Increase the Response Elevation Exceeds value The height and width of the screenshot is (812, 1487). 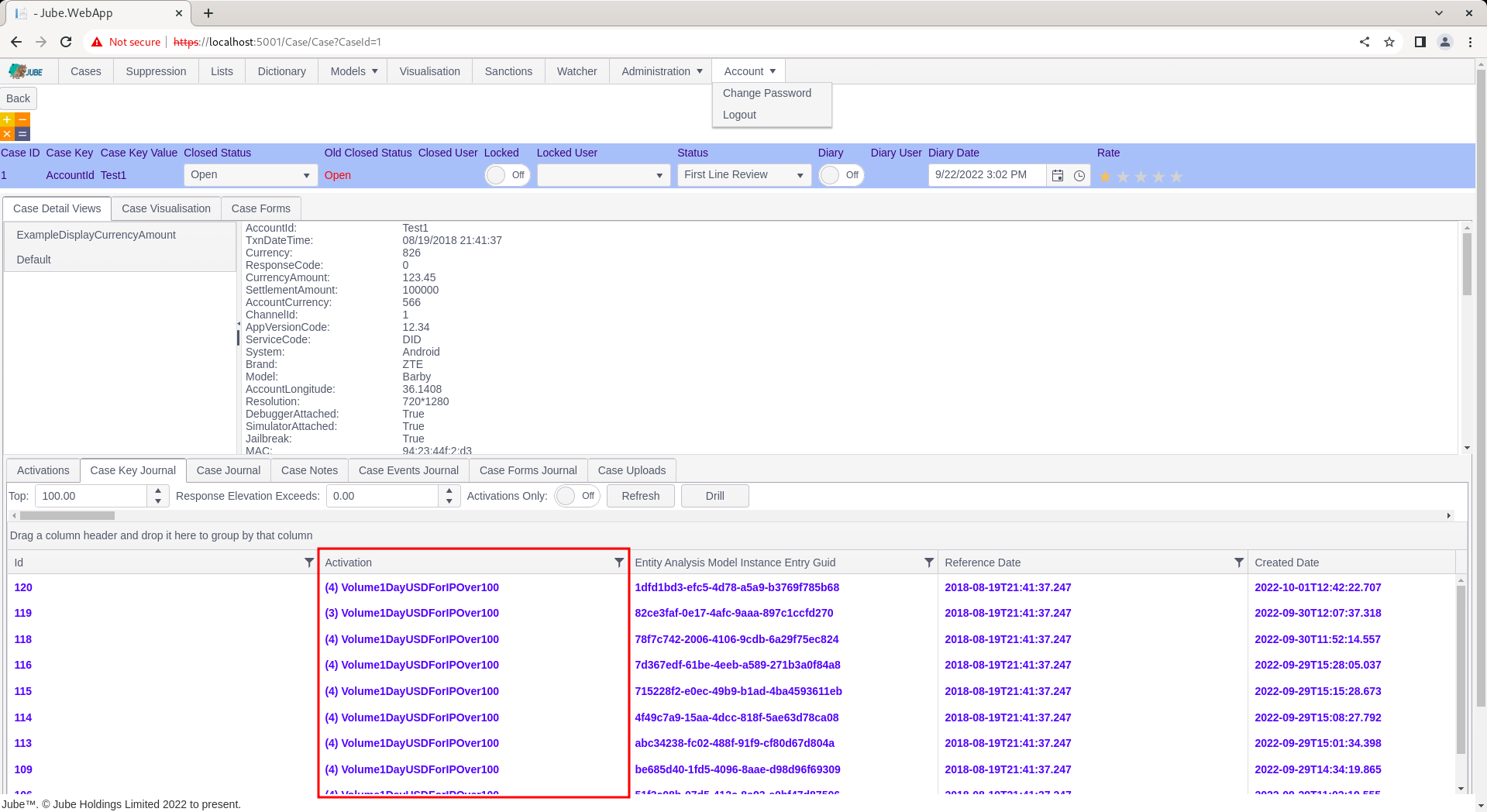click(449, 490)
